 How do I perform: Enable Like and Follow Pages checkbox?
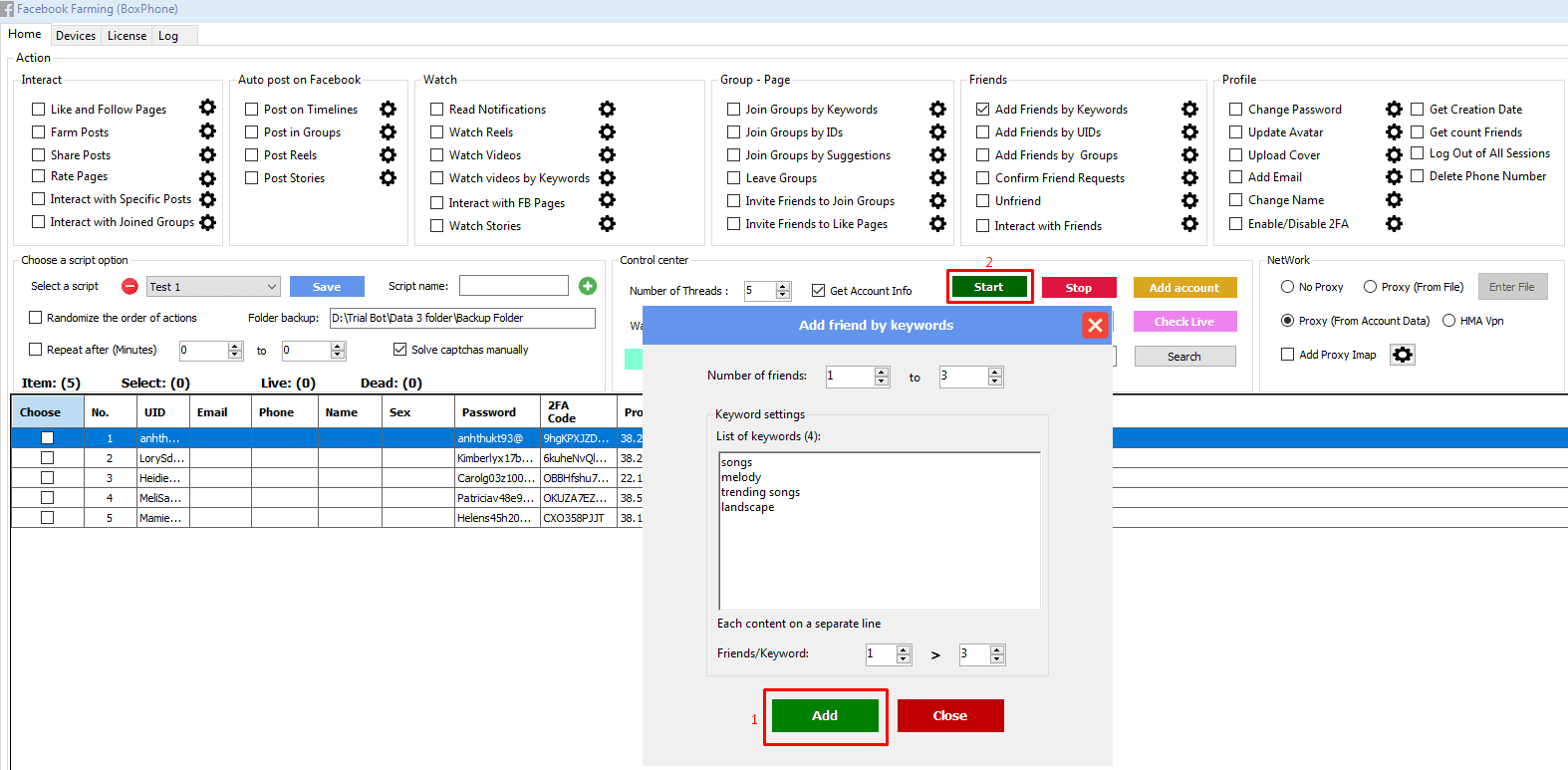[39, 109]
